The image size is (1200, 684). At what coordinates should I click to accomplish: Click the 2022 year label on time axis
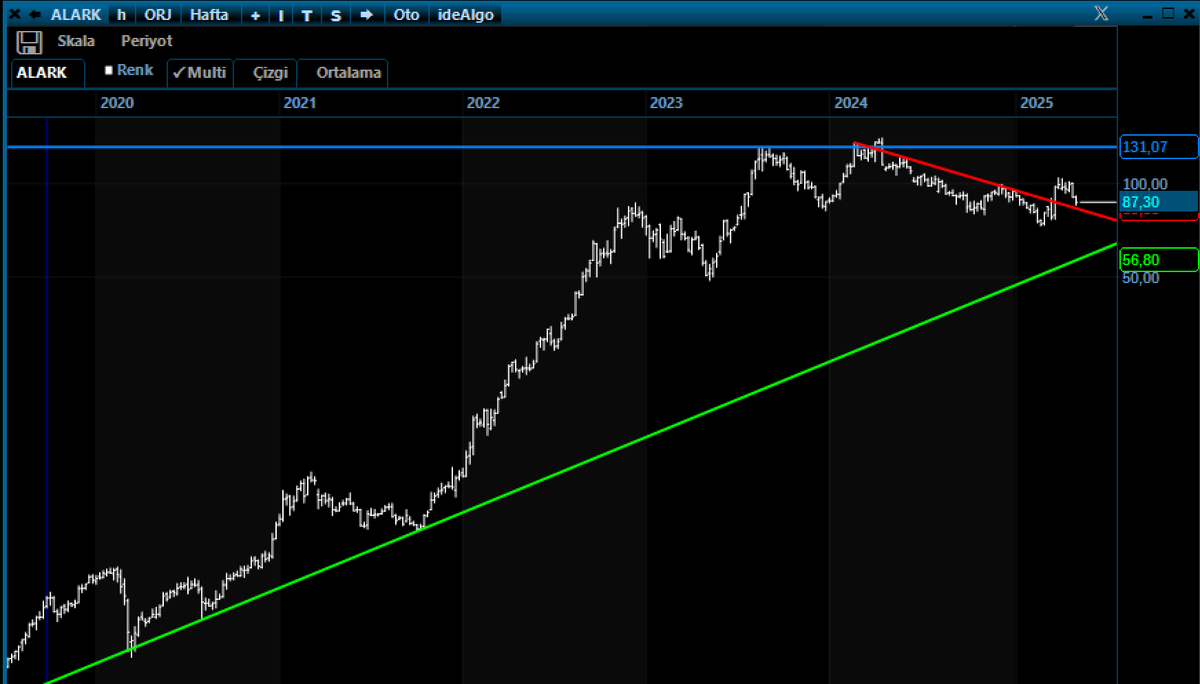(x=483, y=103)
